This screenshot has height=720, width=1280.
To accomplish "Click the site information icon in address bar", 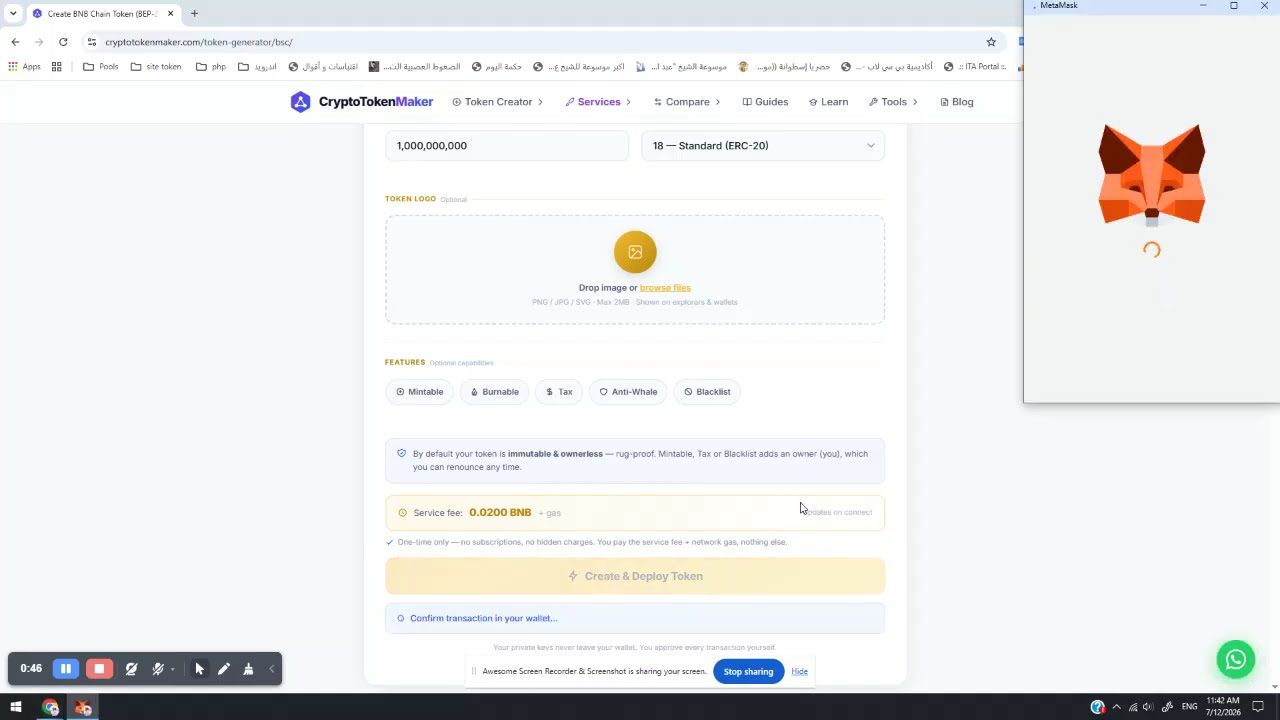I will tap(92, 42).
